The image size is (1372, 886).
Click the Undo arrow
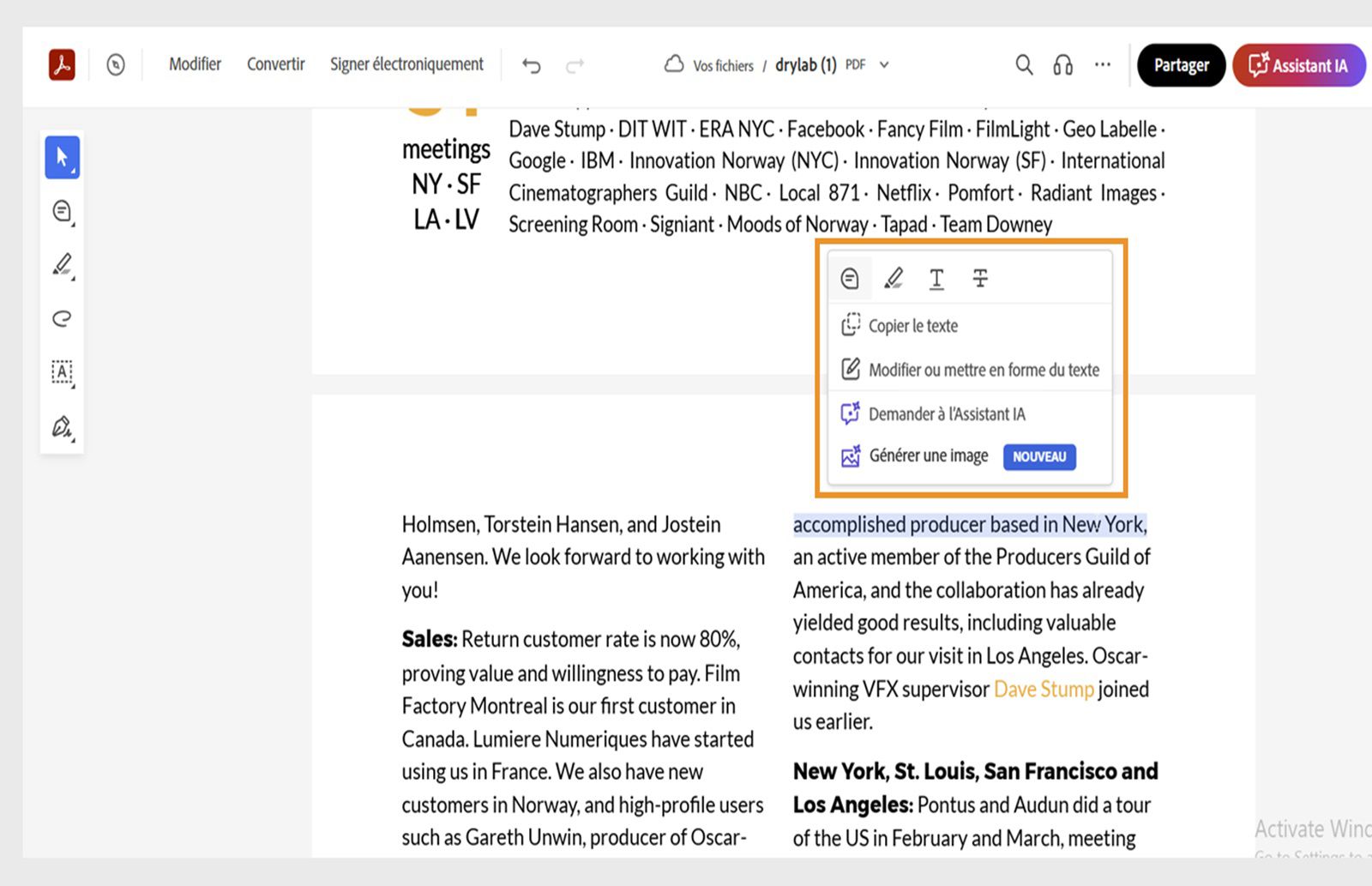[x=531, y=65]
